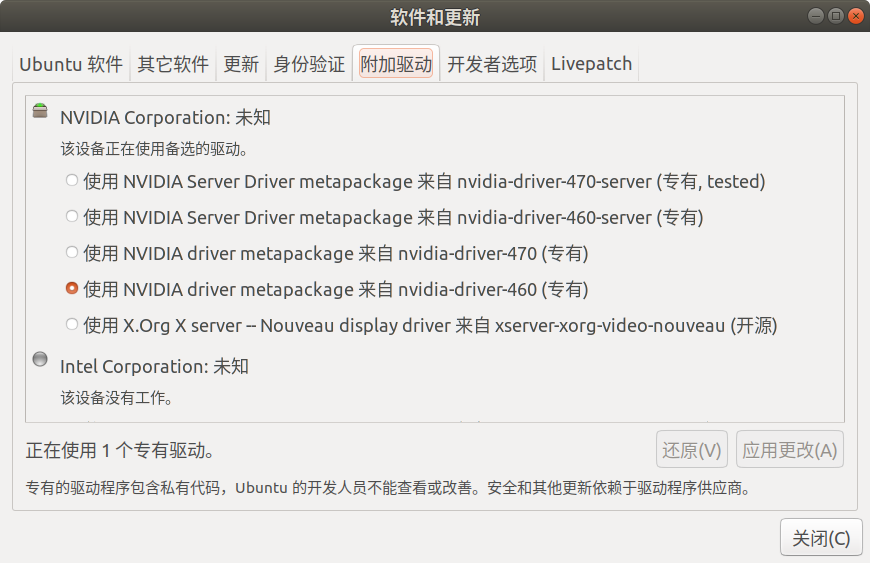
Task: Click the text '该设备没有工作。'
Action: coord(117,398)
